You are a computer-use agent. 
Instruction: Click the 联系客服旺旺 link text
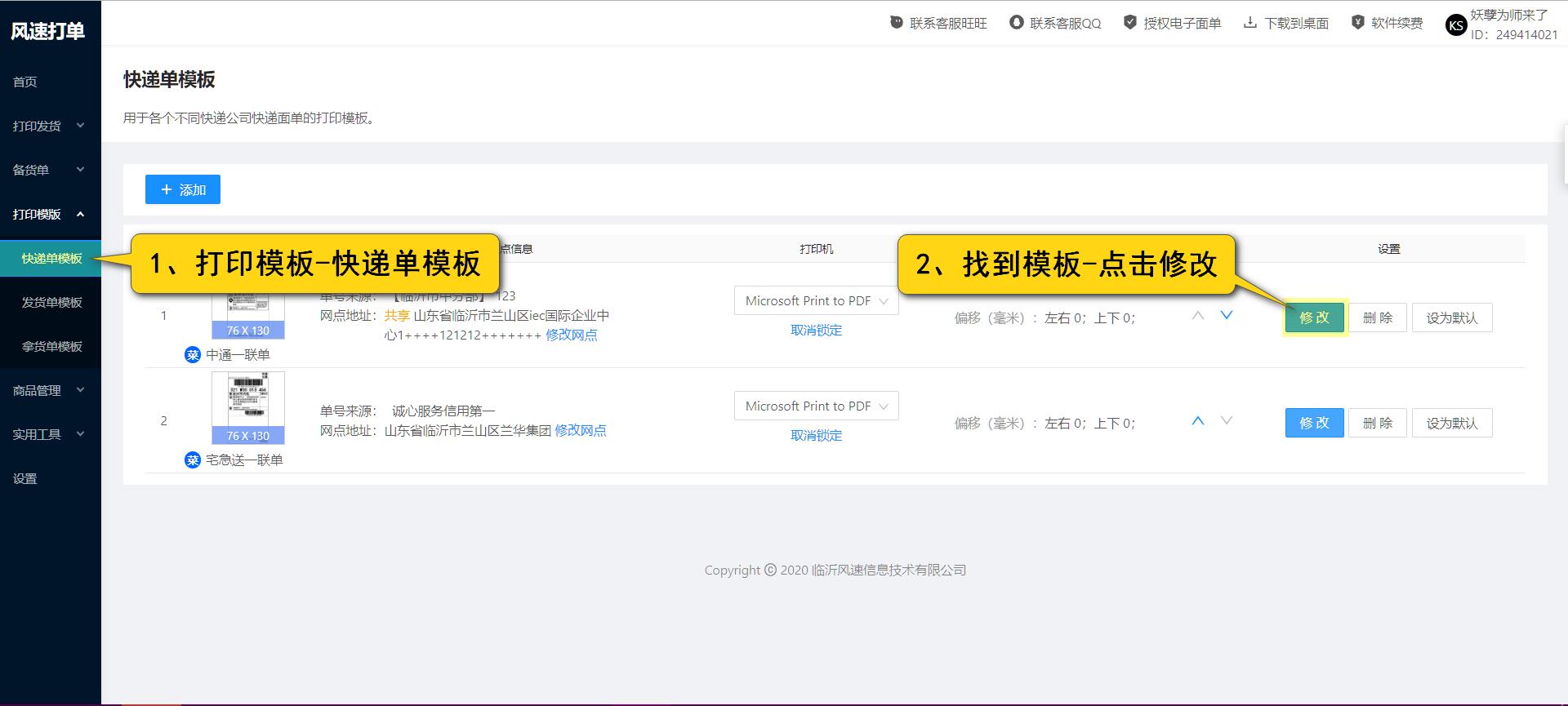click(x=948, y=24)
